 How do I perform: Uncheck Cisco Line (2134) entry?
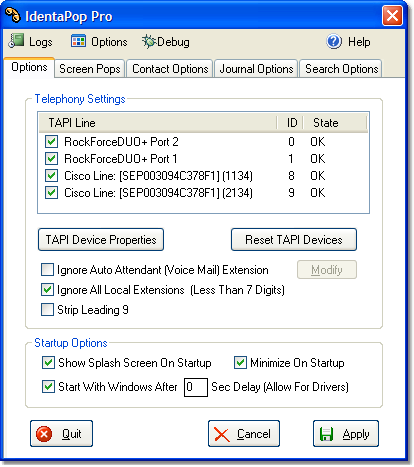point(52,193)
